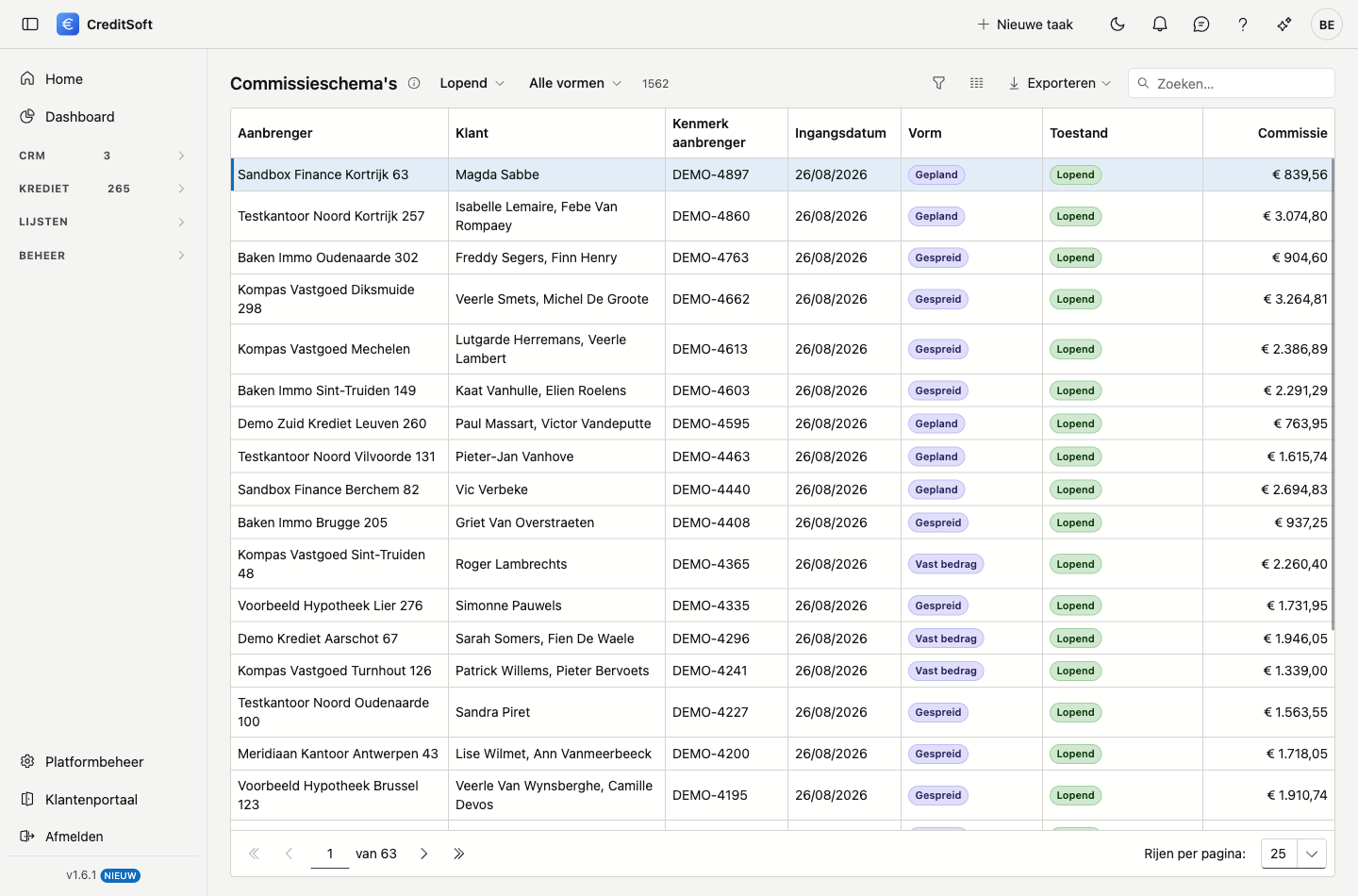Open the table filter funnel

[x=938, y=83]
